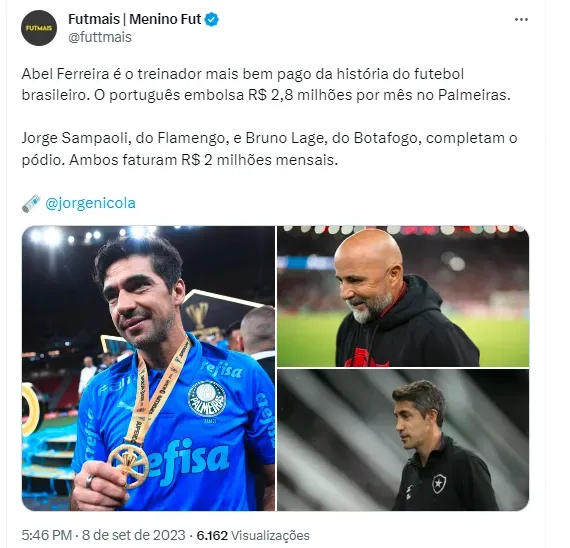Open the @jorgenicola mention link
The image size is (570, 548).
(91, 203)
